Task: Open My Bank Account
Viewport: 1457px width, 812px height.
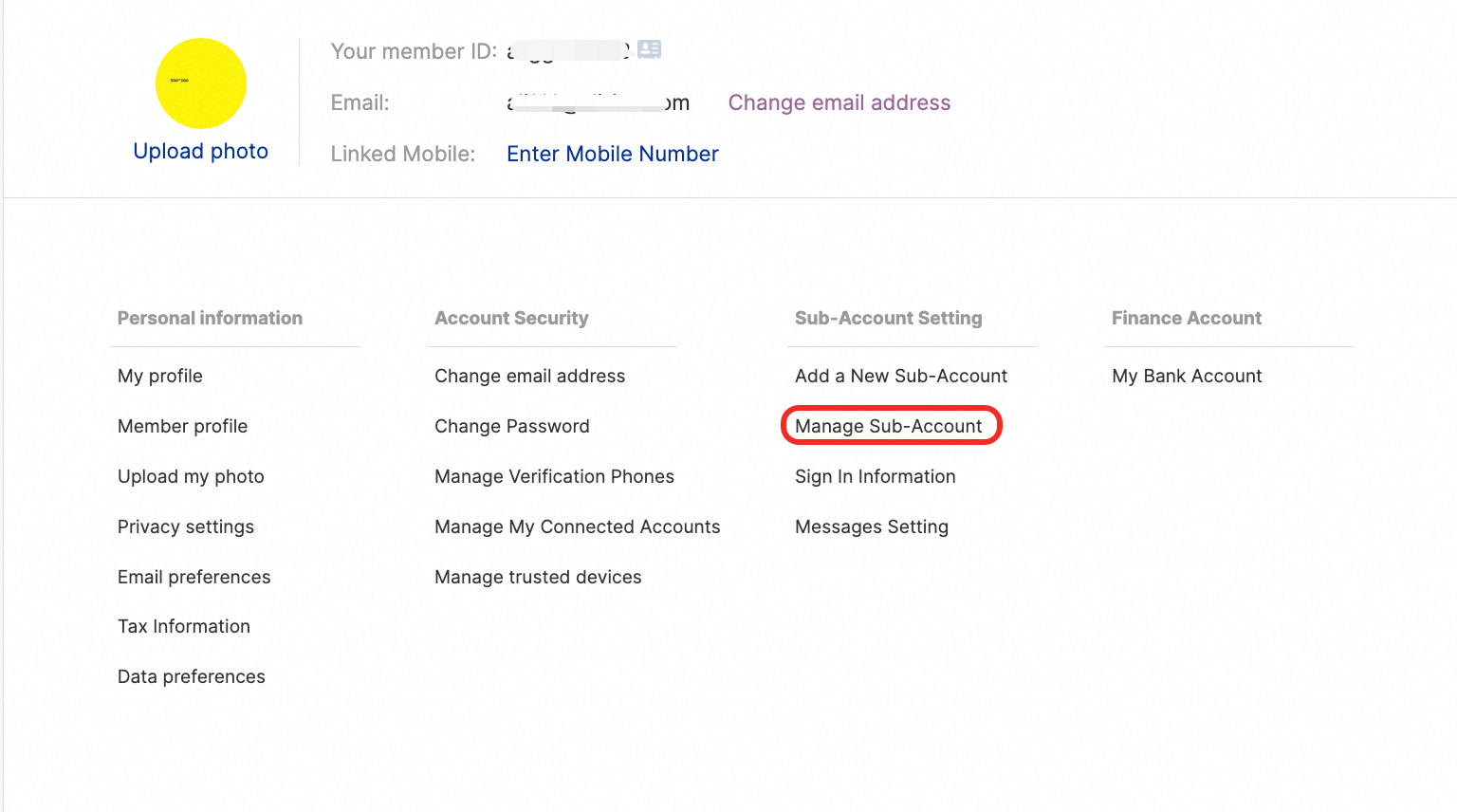Action: pyautogui.click(x=1187, y=376)
